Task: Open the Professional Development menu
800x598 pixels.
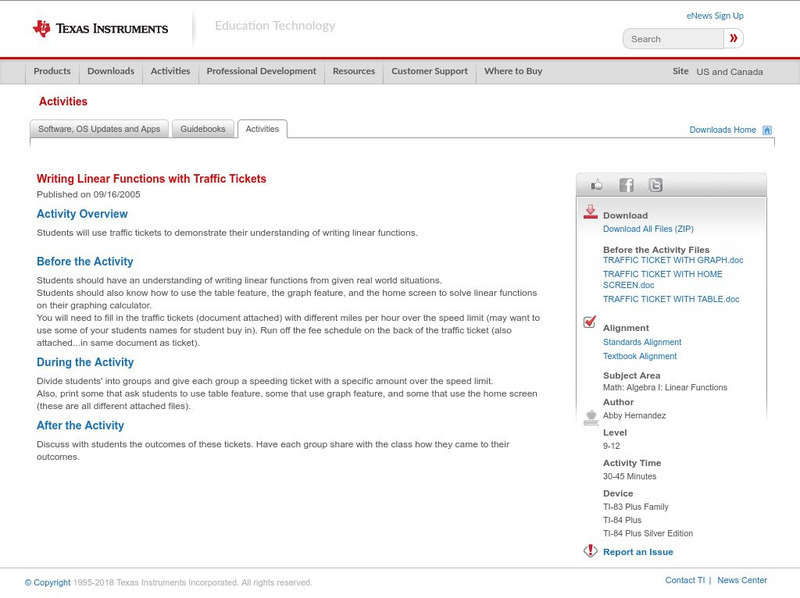Action: click(x=261, y=71)
